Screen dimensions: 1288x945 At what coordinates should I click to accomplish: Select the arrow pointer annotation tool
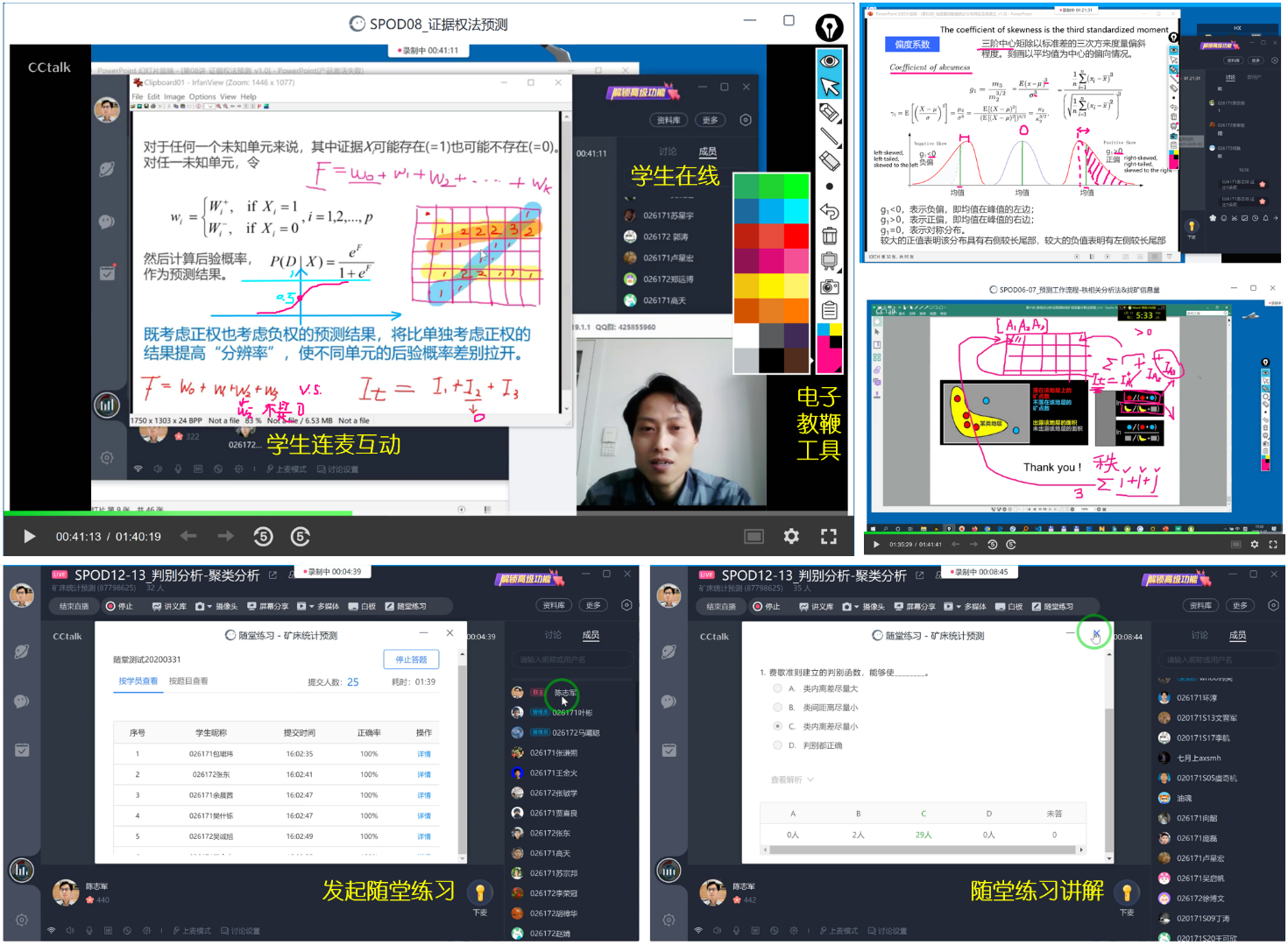(829, 86)
